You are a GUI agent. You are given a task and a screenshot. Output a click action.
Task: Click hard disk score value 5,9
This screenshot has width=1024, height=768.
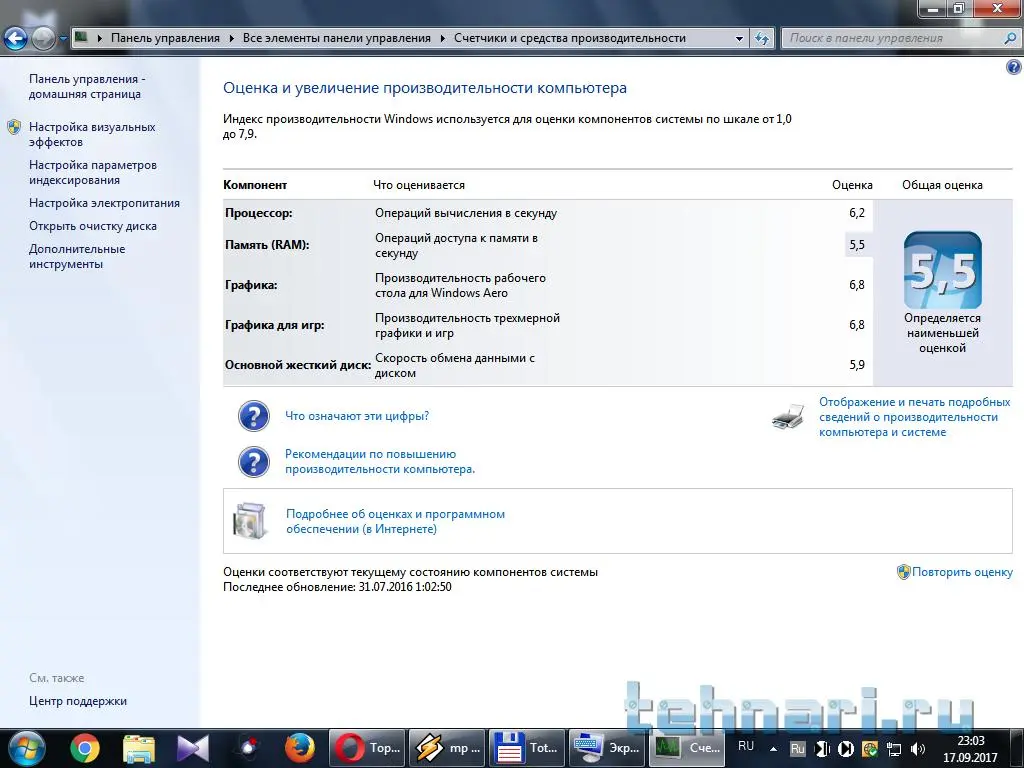pos(857,364)
